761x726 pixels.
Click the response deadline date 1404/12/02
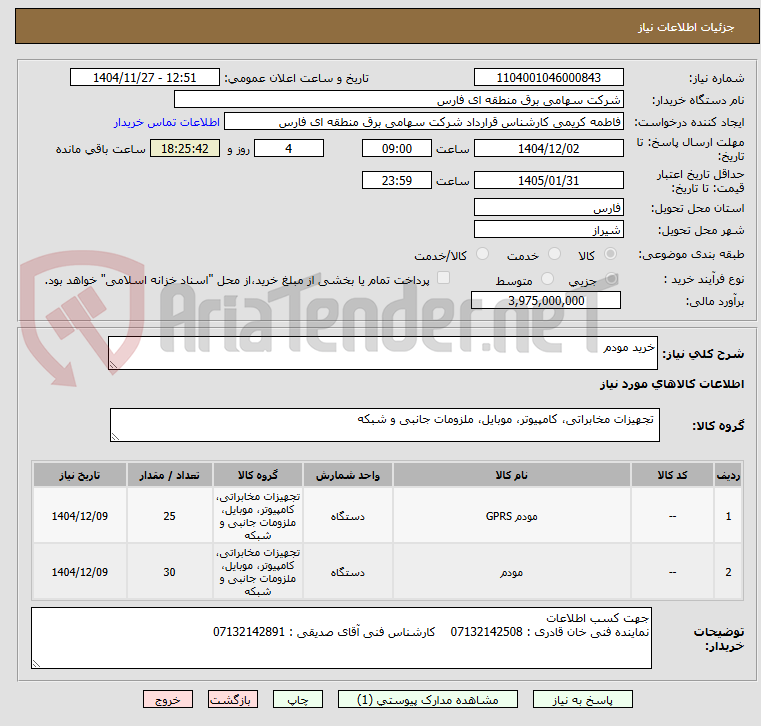pyautogui.click(x=548, y=148)
